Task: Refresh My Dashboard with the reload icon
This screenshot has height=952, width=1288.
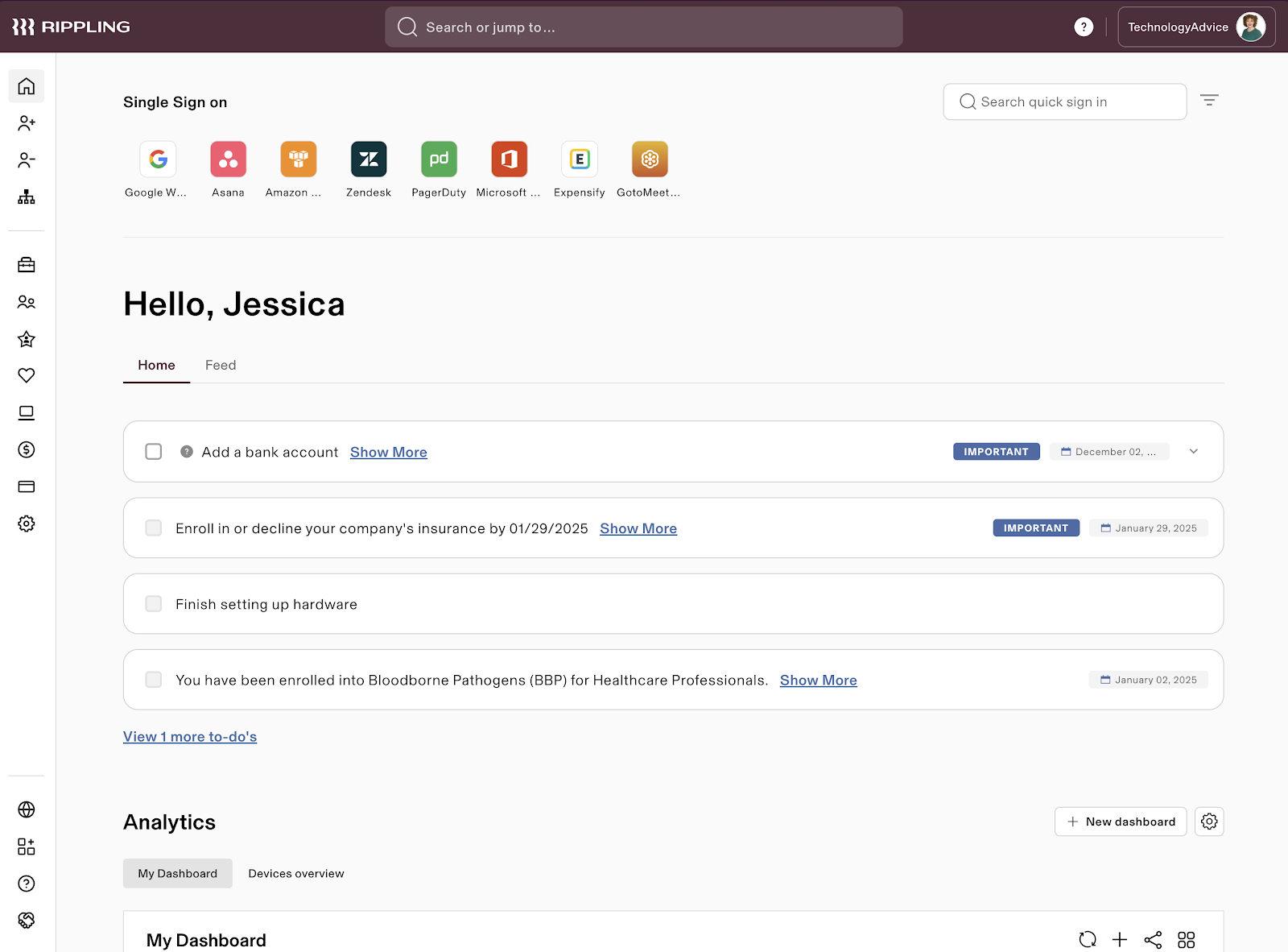Action: point(1088,939)
